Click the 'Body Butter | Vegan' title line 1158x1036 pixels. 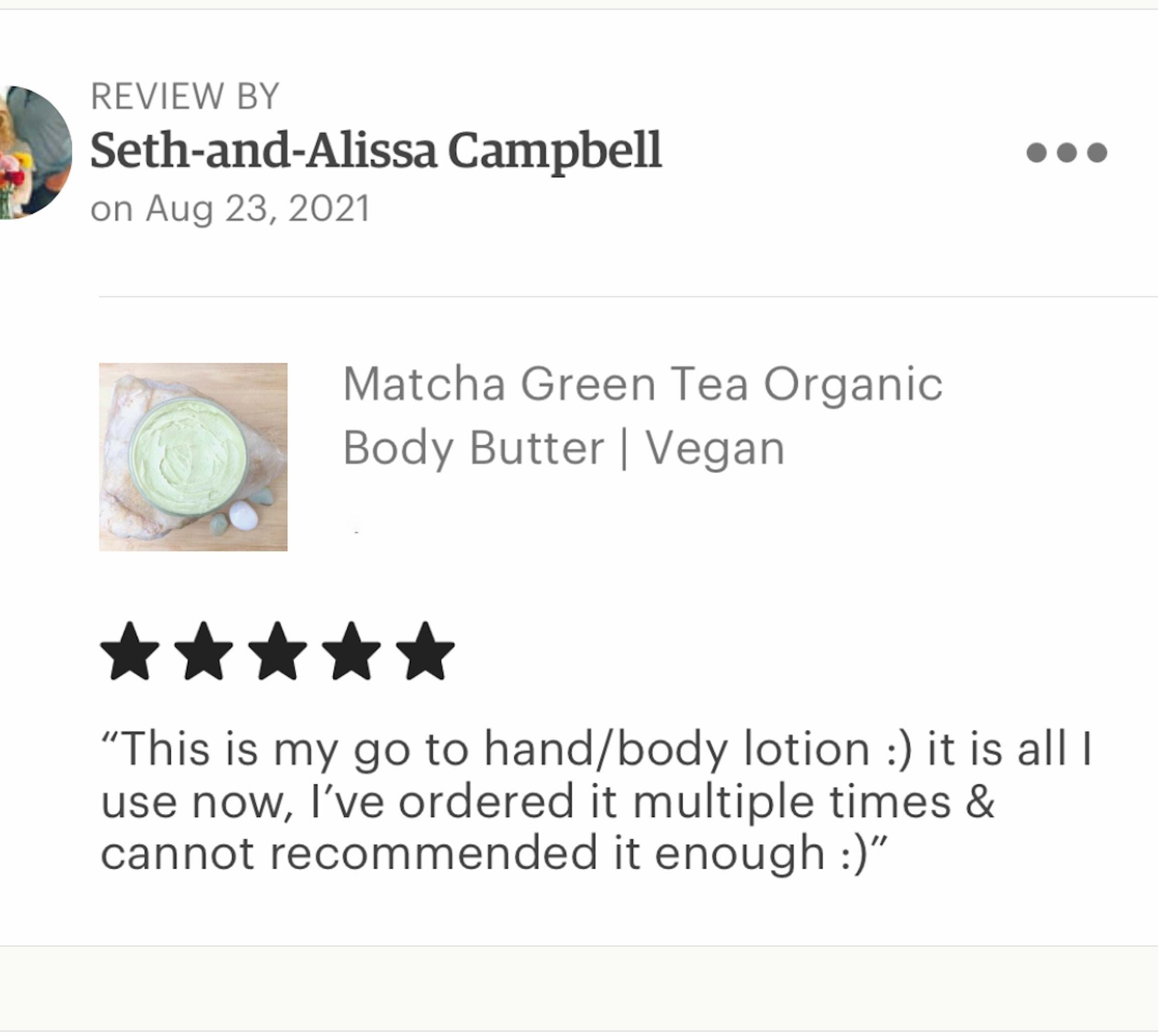[563, 449]
